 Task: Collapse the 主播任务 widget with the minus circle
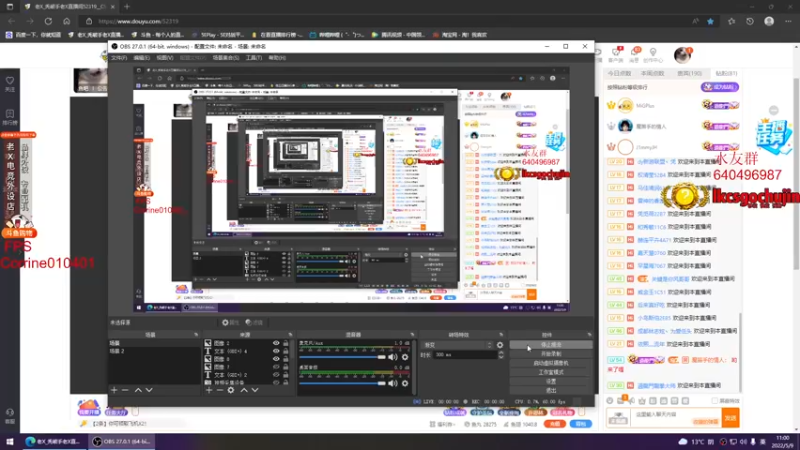coord(774,110)
